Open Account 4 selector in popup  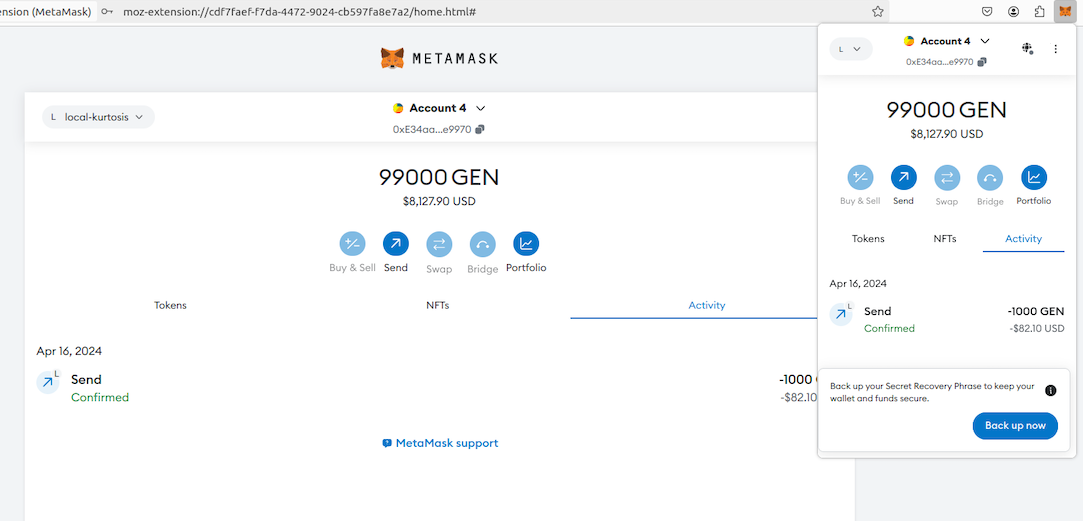[x=946, y=41]
